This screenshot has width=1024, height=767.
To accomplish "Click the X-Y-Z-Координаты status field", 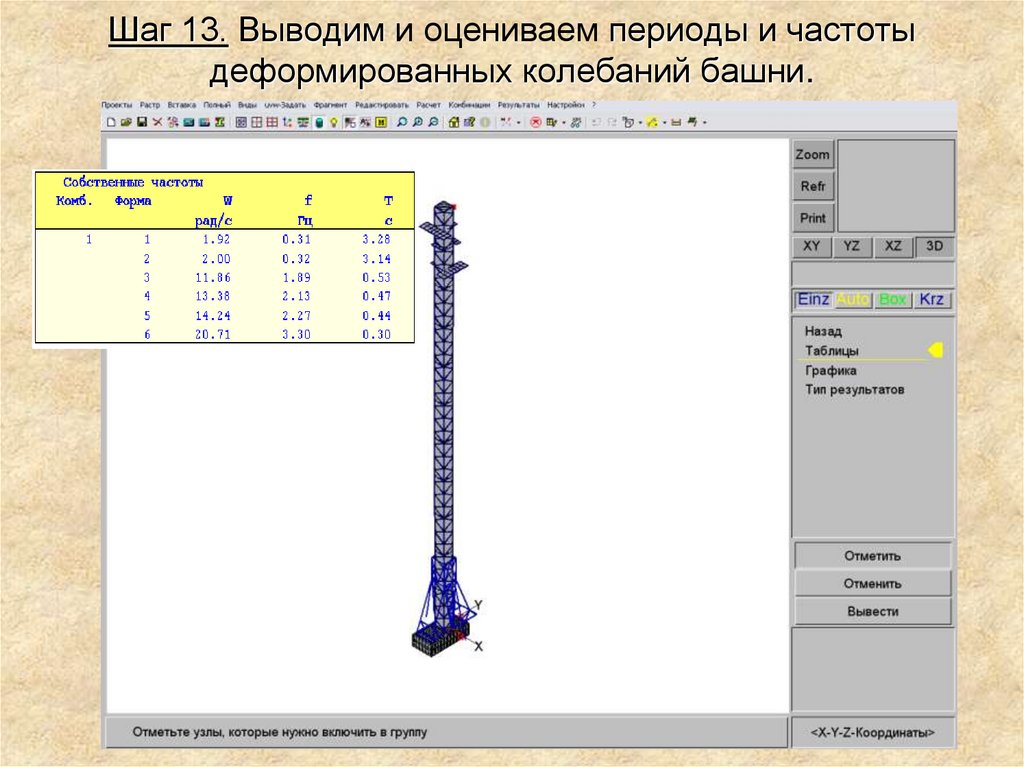I will (872, 732).
